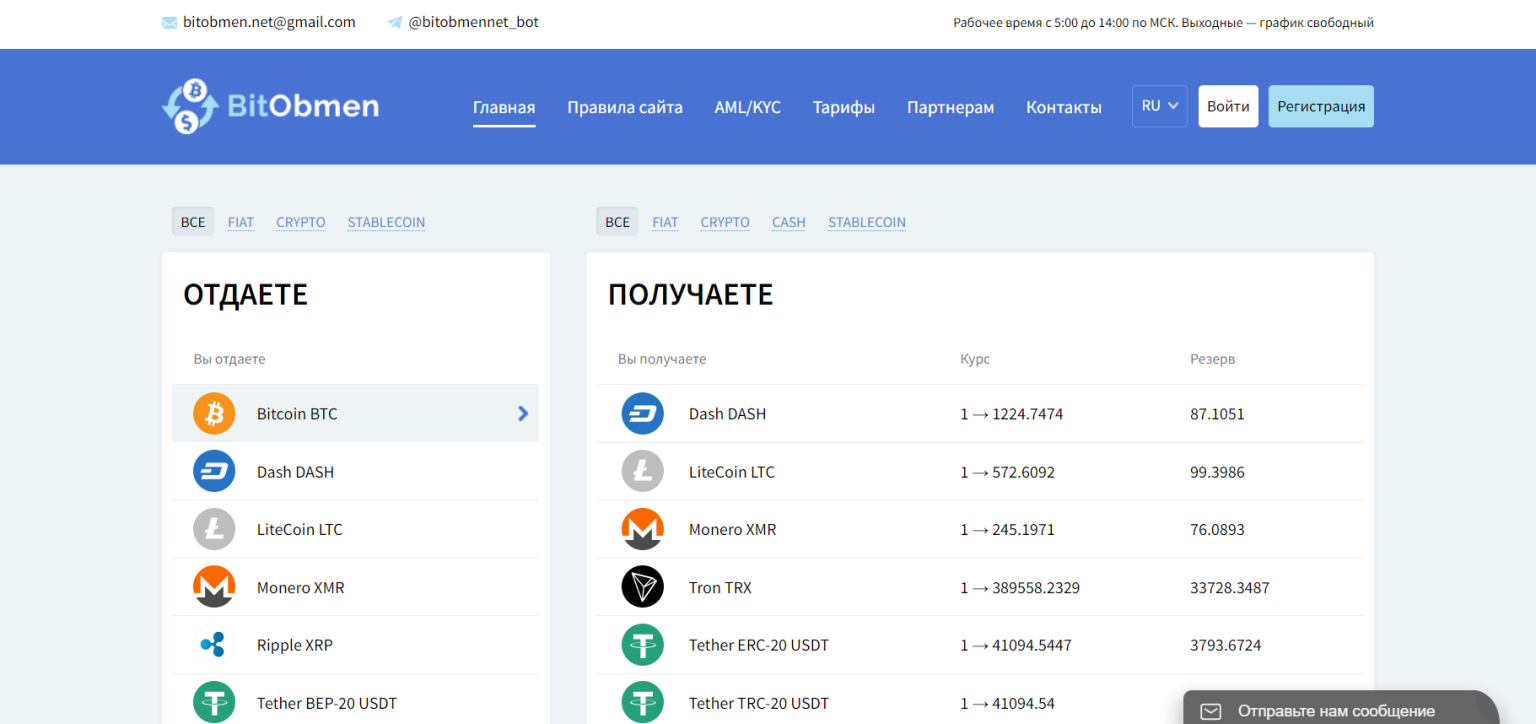
Task: Select the ВСЕ filter above Отдаете
Action: (193, 222)
